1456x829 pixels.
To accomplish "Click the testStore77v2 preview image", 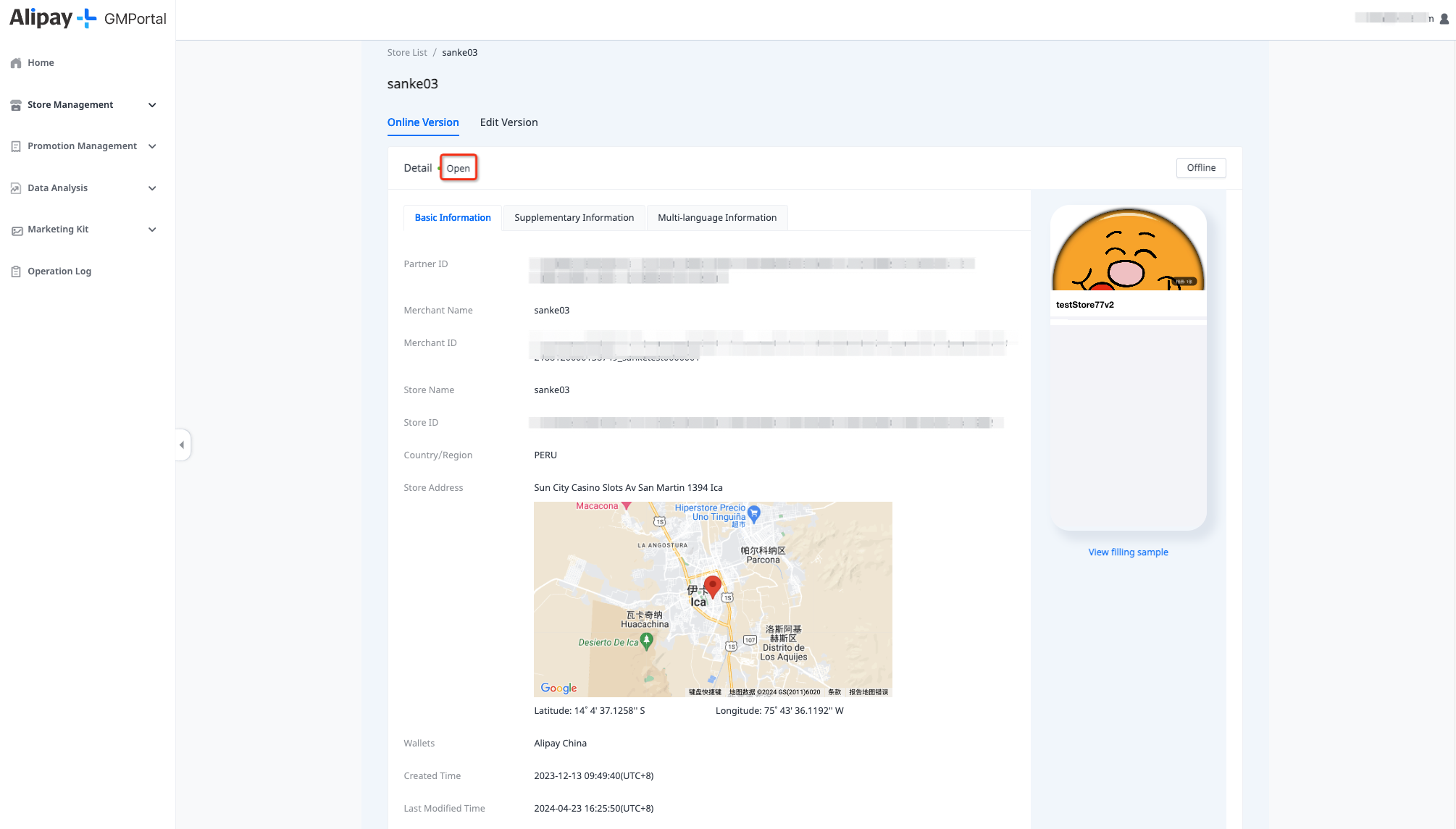I will point(1128,249).
